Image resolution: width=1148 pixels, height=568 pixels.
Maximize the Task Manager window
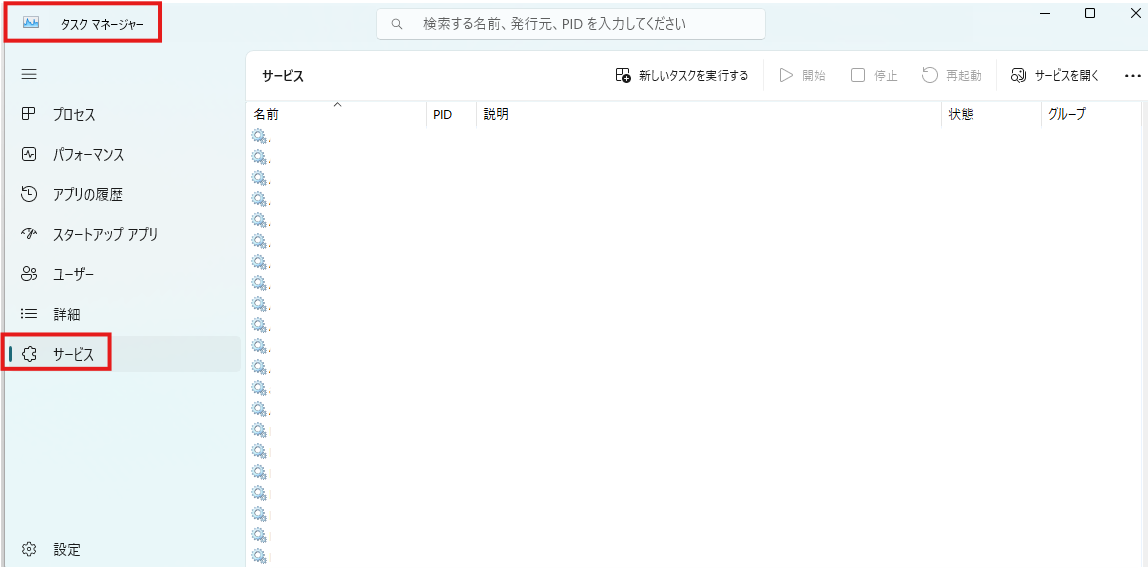click(1090, 13)
